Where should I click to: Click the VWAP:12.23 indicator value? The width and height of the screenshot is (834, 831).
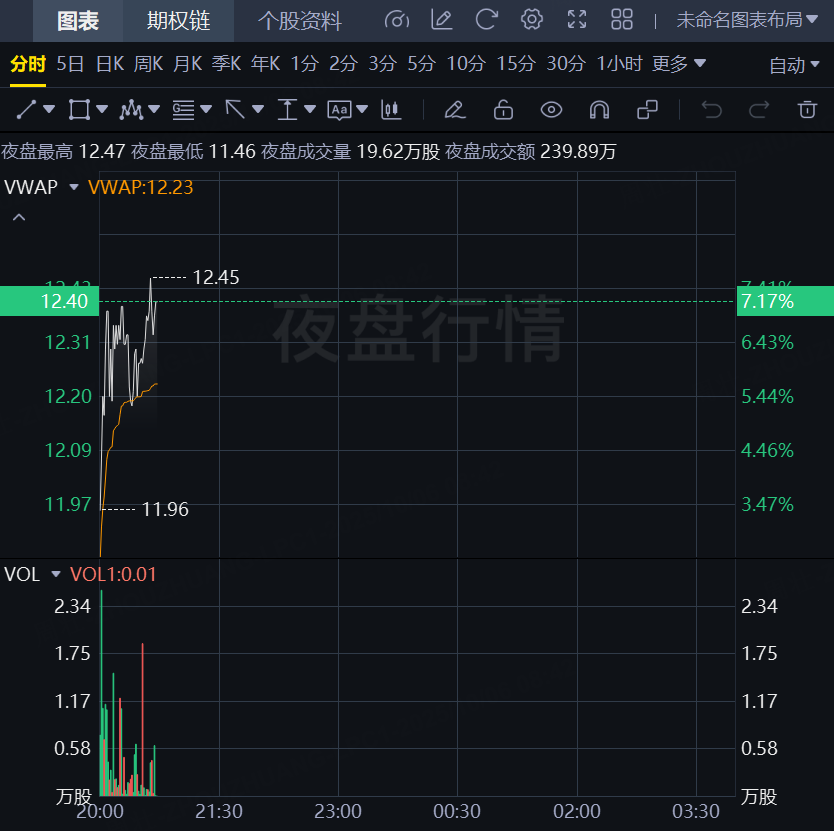140,187
